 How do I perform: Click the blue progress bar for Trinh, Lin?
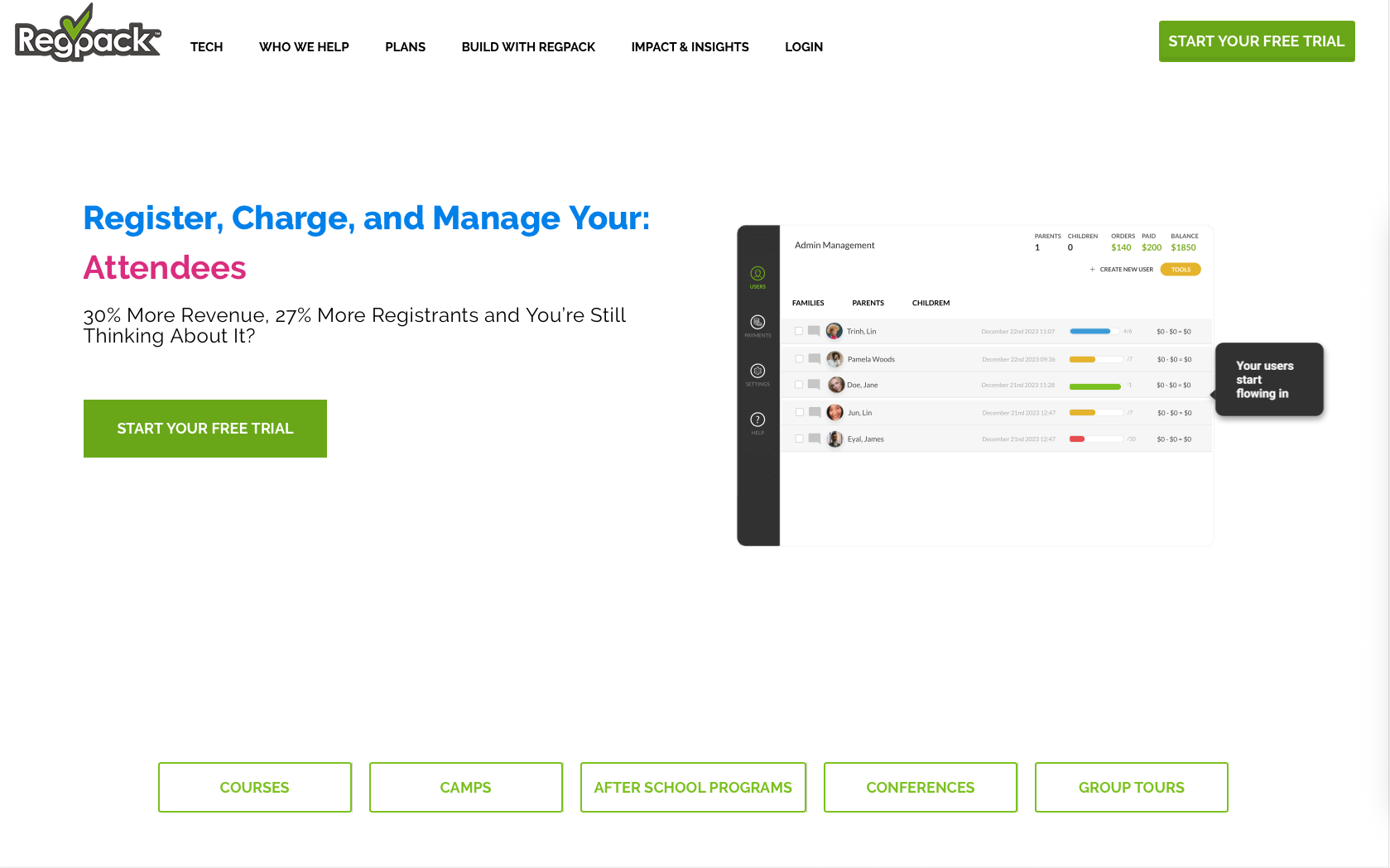coord(1090,331)
